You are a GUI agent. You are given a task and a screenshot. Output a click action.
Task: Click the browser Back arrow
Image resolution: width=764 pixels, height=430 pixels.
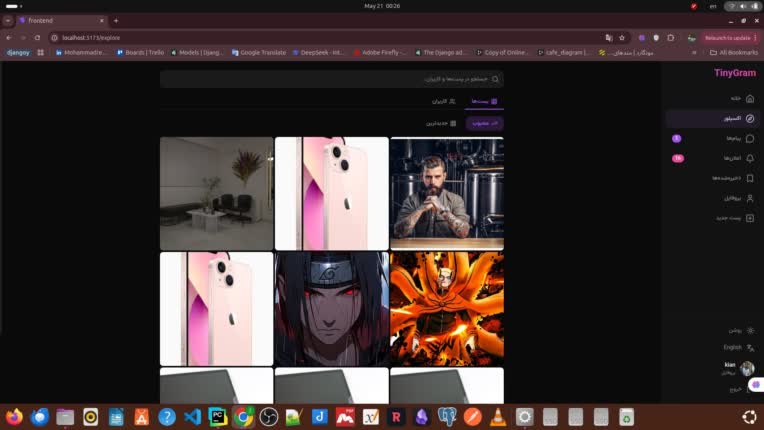tap(9, 37)
